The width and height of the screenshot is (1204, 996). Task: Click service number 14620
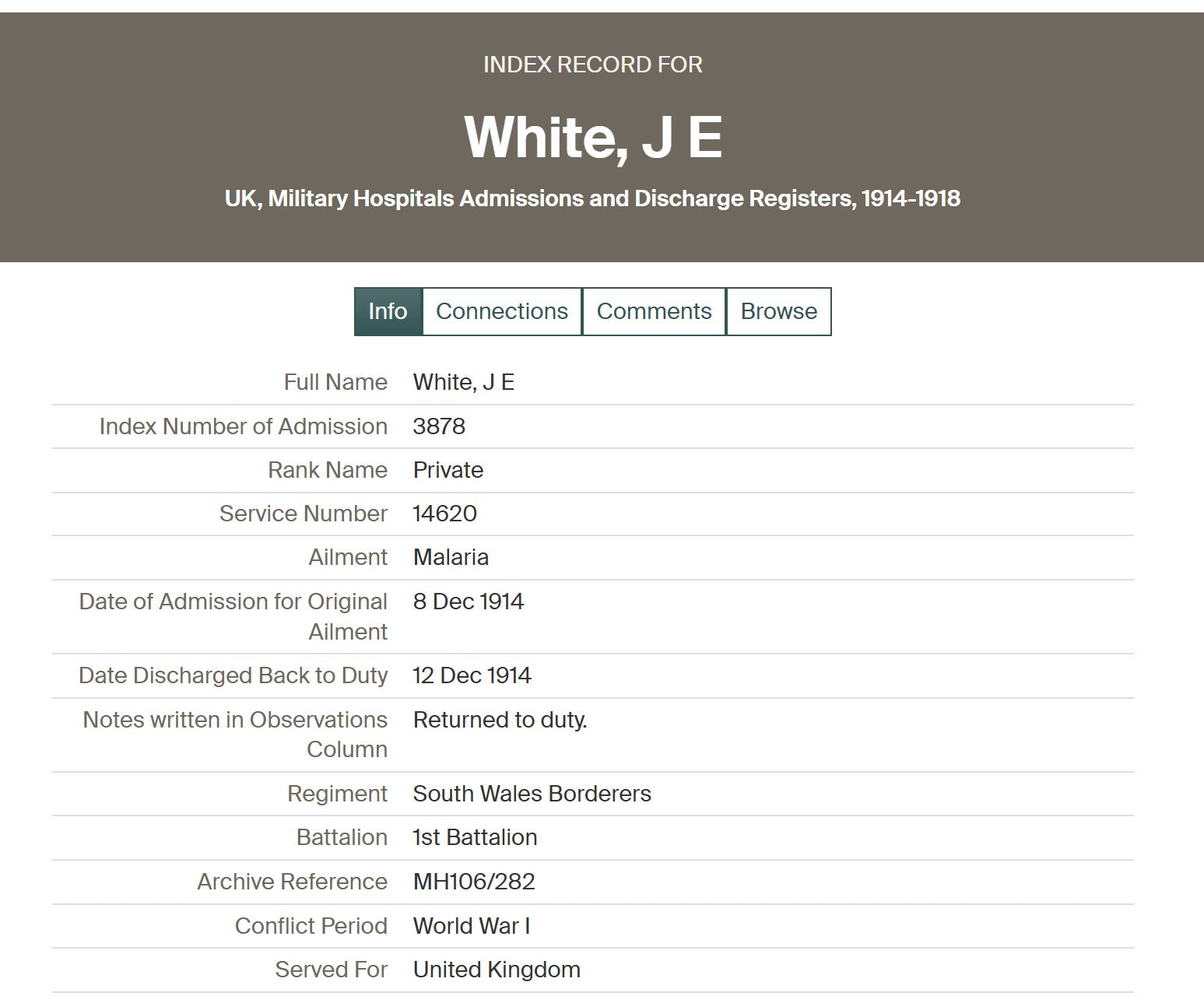444,514
